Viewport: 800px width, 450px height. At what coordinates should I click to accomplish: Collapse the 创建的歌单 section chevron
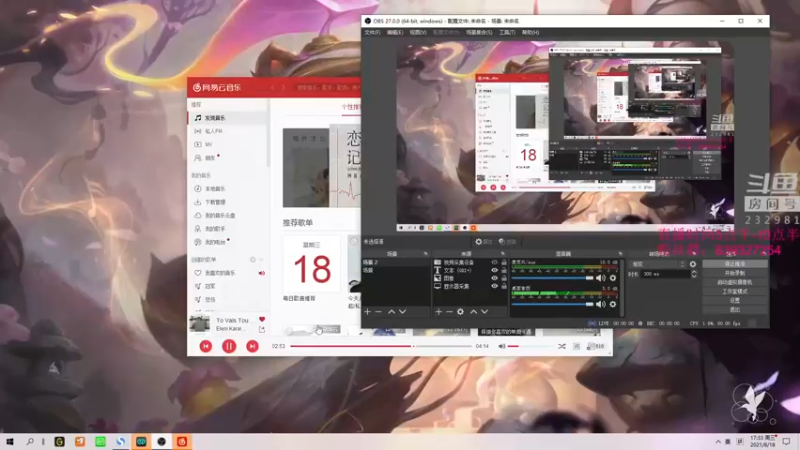[261, 260]
